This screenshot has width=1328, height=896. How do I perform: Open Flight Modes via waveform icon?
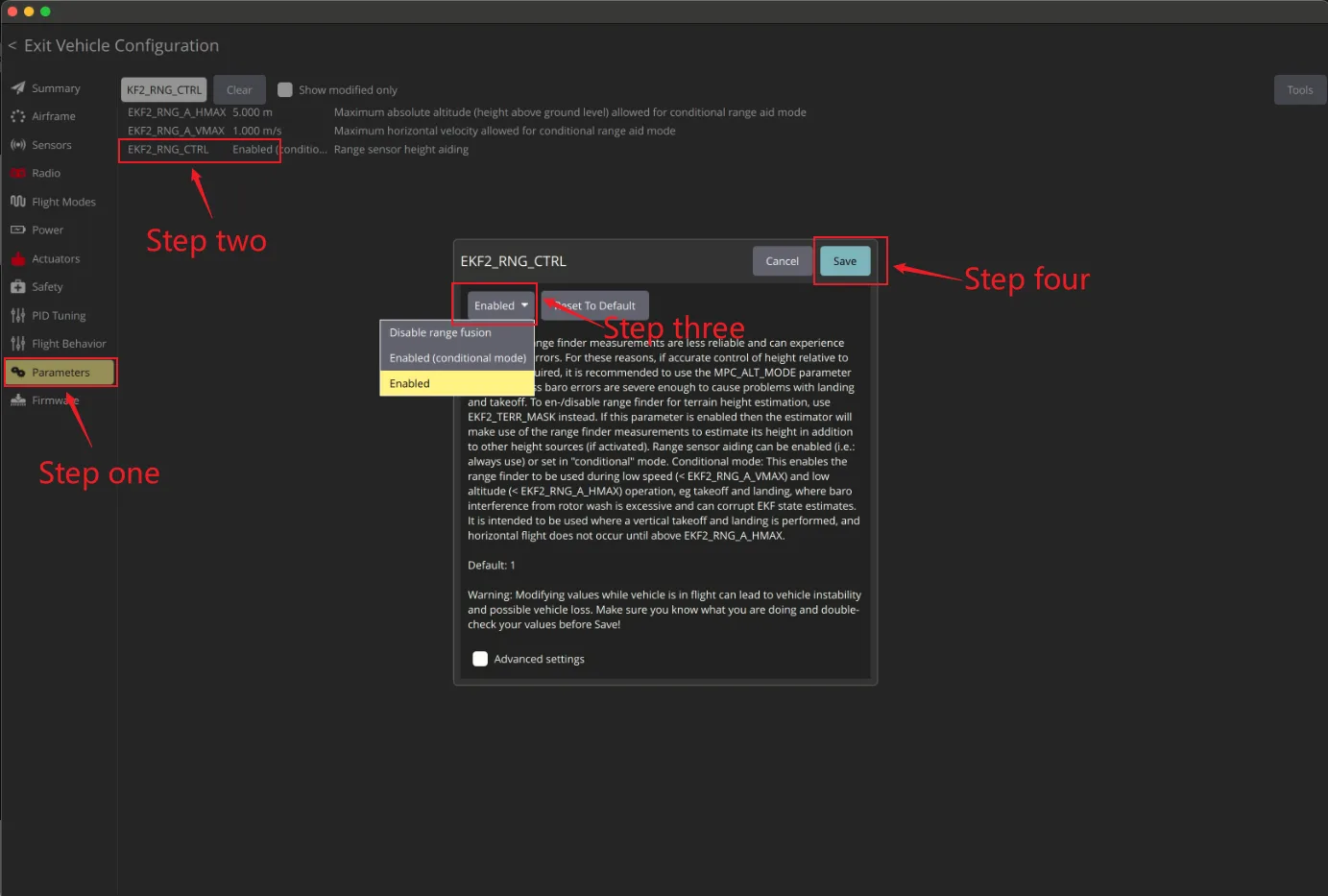pos(18,202)
